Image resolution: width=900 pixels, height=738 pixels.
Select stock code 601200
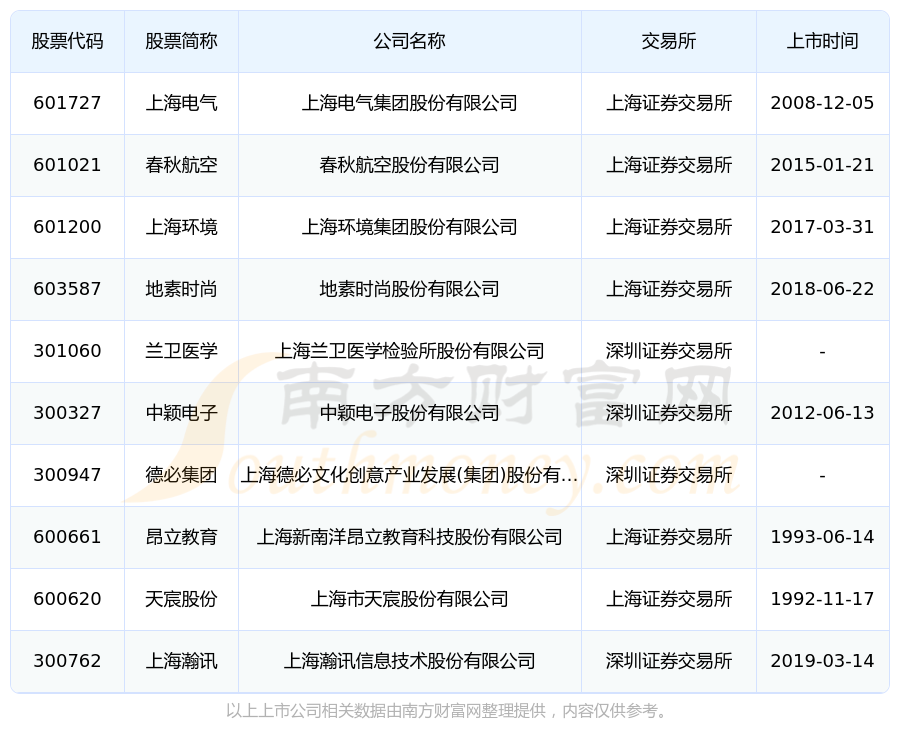[x=67, y=227]
